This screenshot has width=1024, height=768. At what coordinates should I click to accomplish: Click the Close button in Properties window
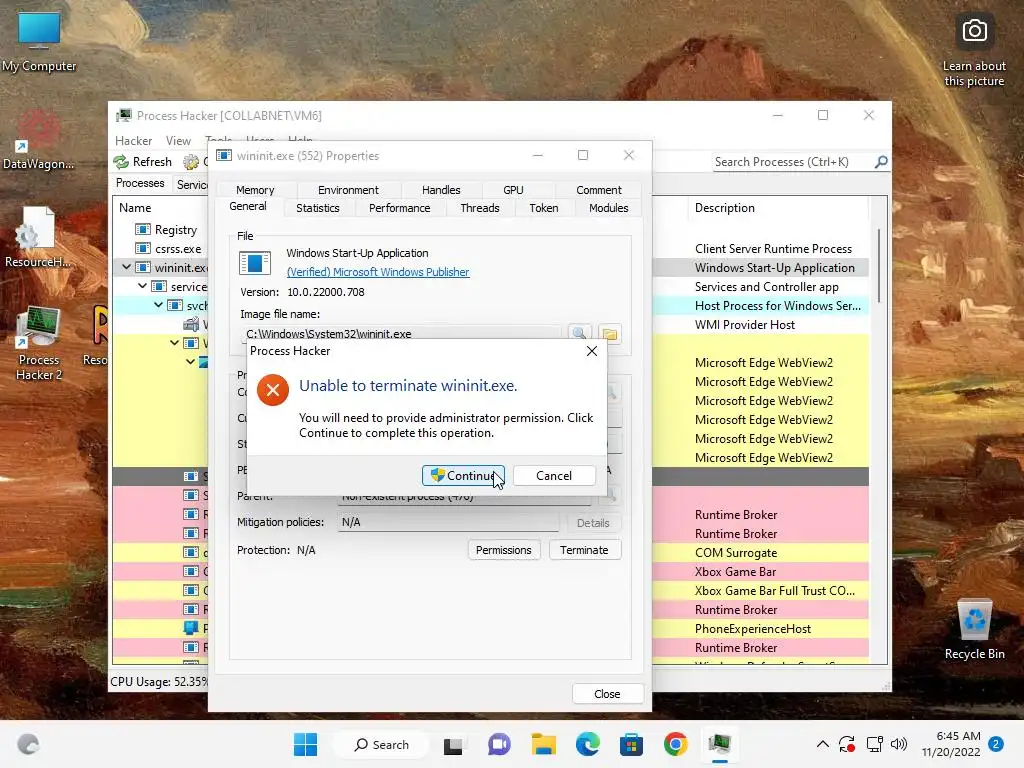pyautogui.click(x=607, y=694)
